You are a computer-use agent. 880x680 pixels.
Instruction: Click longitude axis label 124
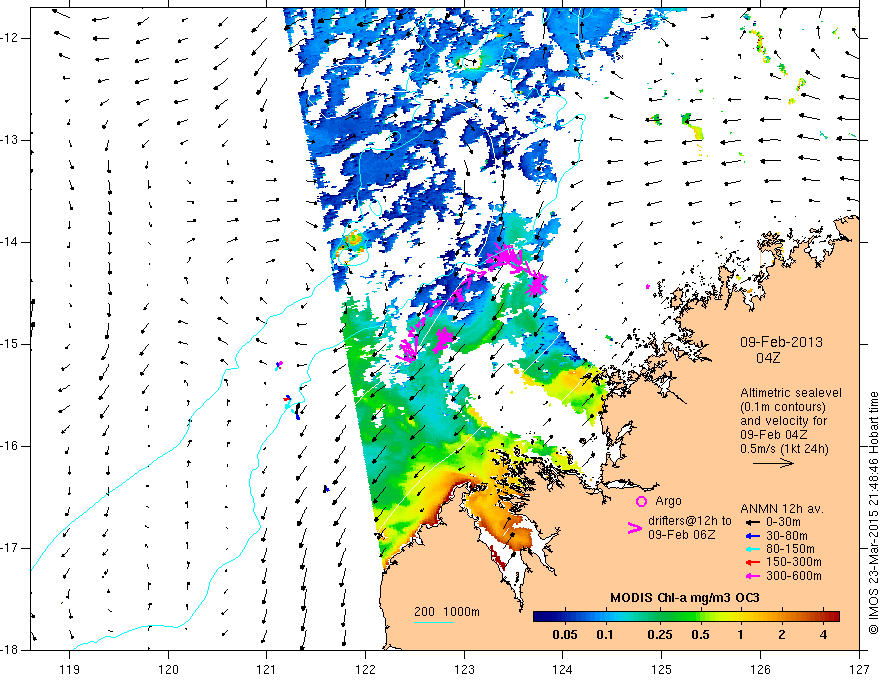tap(563, 669)
